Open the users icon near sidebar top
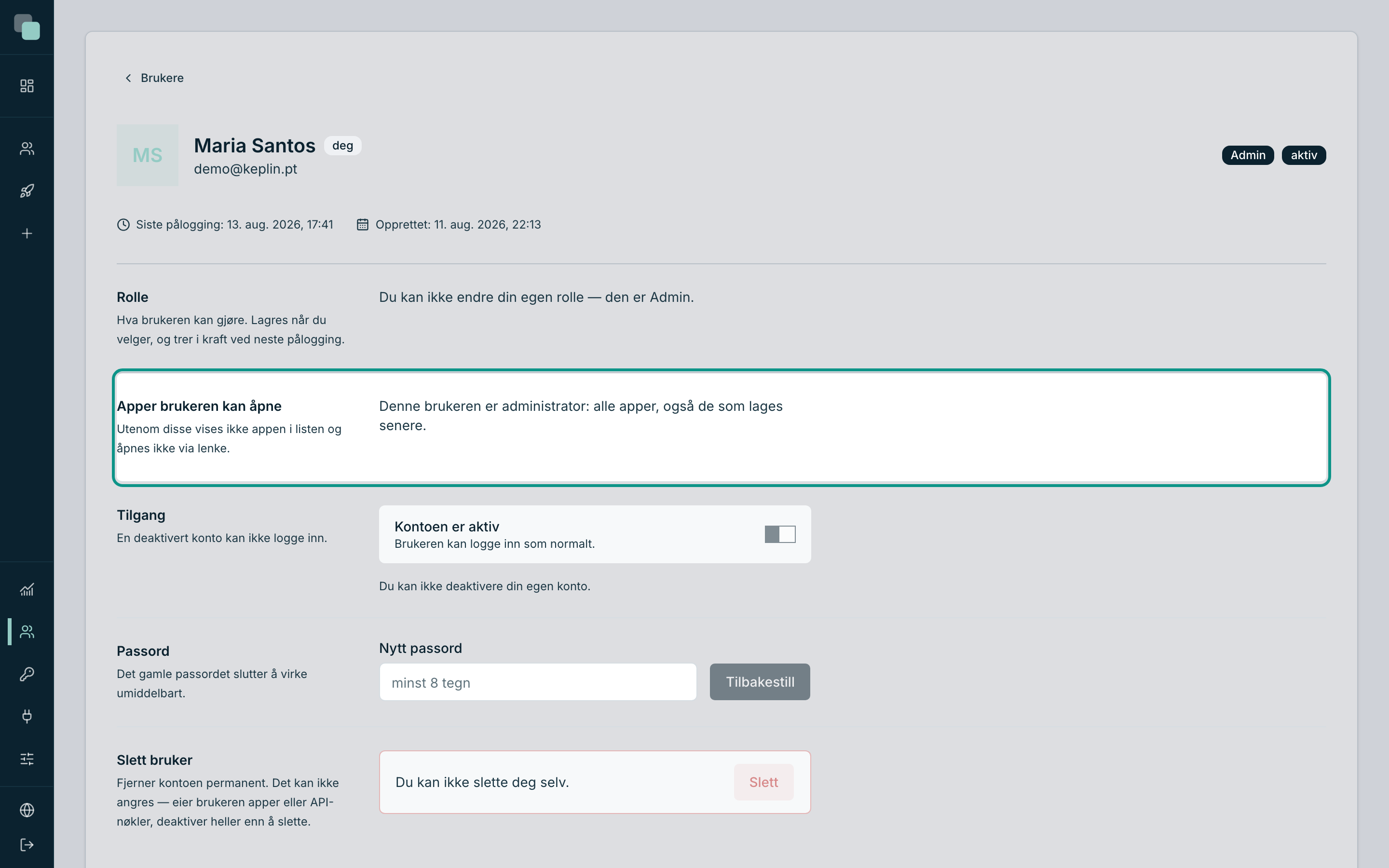This screenshot has width=1389, height=868. 27,149
